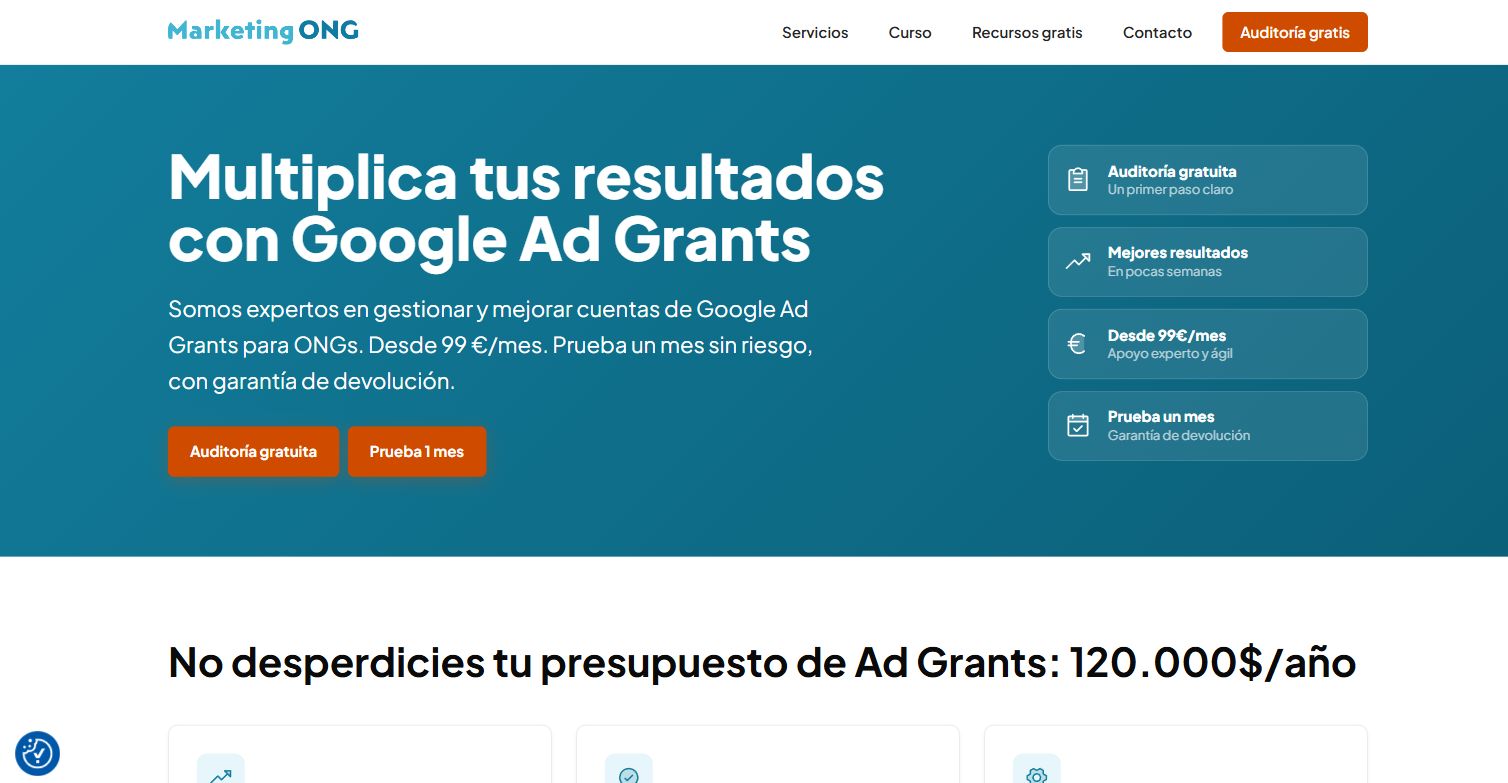
Task: Click the 'Multiplica tus resultados' headline
Action: point(526,208)
